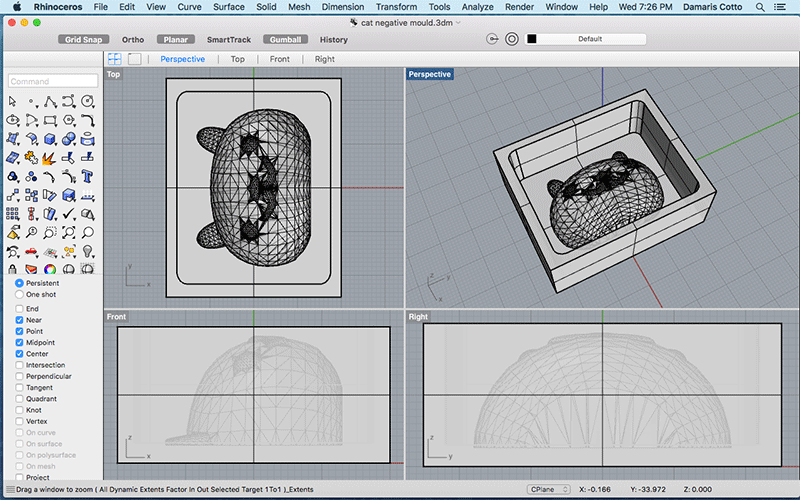Click the black layer color swatch
This screenshot has height=500, width=800.
click(532, 39)
